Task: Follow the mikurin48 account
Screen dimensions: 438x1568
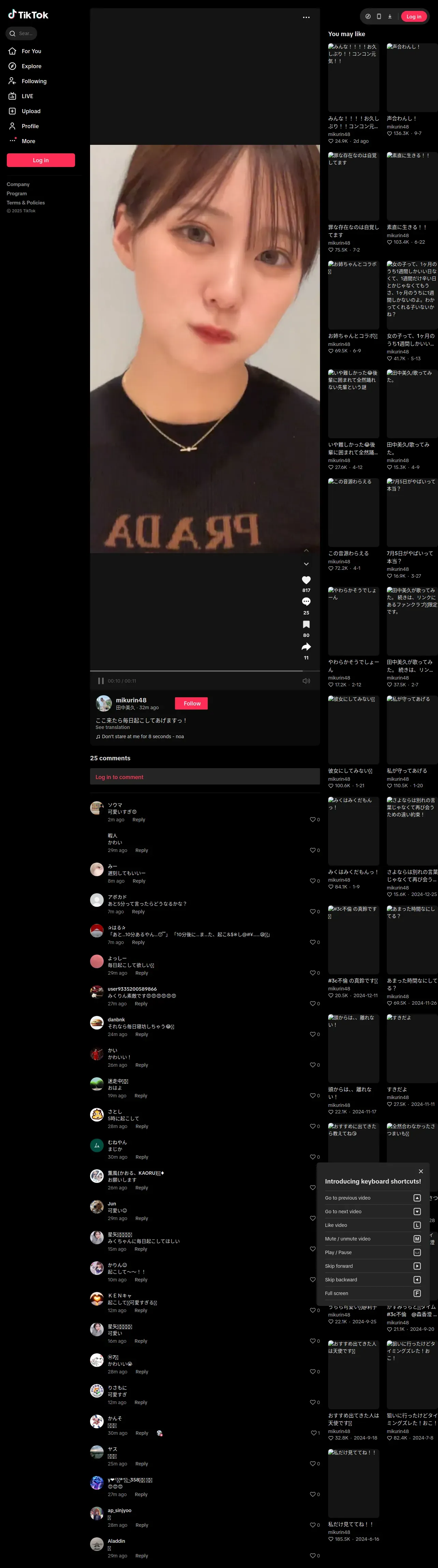Action: tap(192, 704)
